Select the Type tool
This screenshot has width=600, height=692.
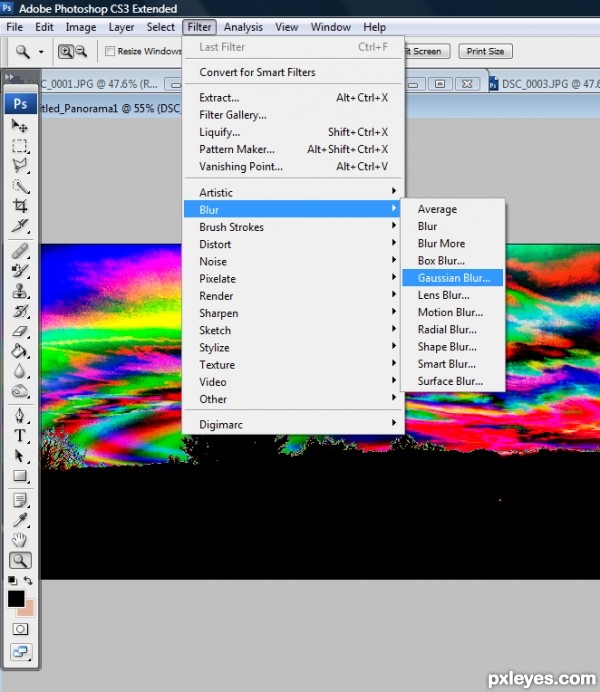pyautogui.click(x=19, y=436)
